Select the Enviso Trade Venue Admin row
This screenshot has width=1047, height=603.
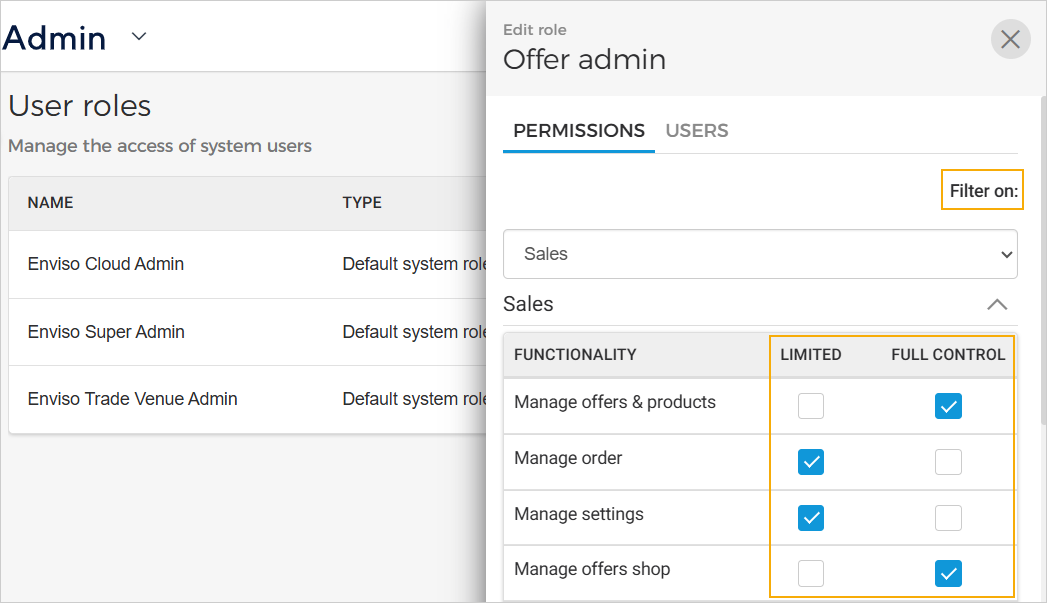tap(132, 399)
